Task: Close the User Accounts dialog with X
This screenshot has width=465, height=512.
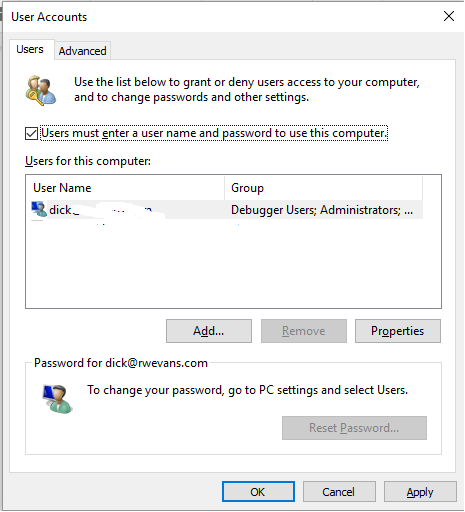Action: [x=449, y=16]
